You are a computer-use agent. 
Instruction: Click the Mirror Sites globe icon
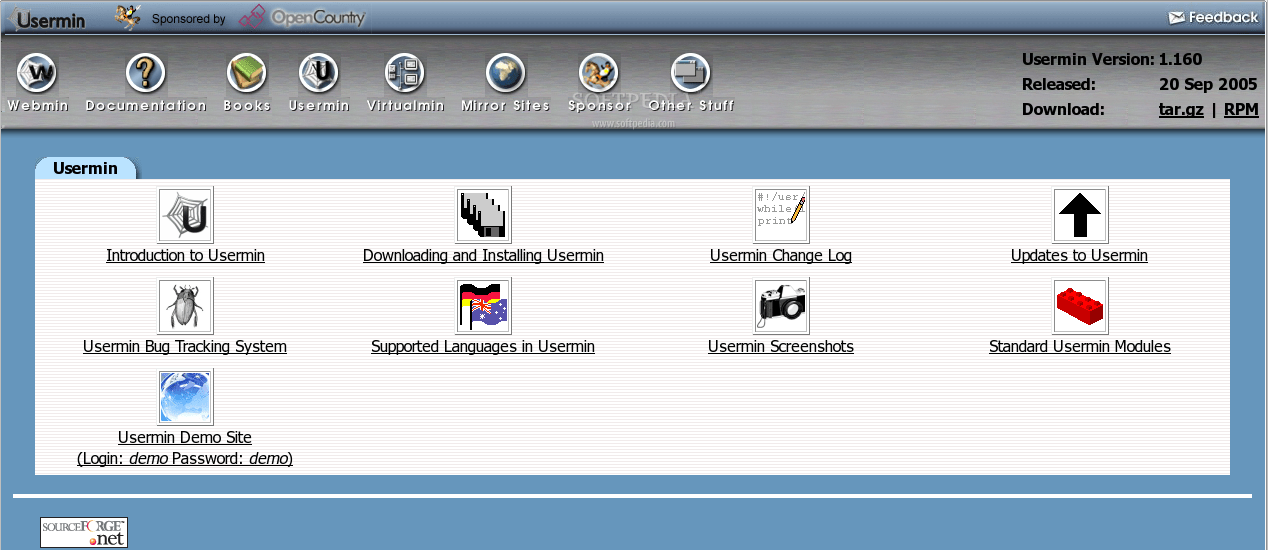[x=506, y=73]
